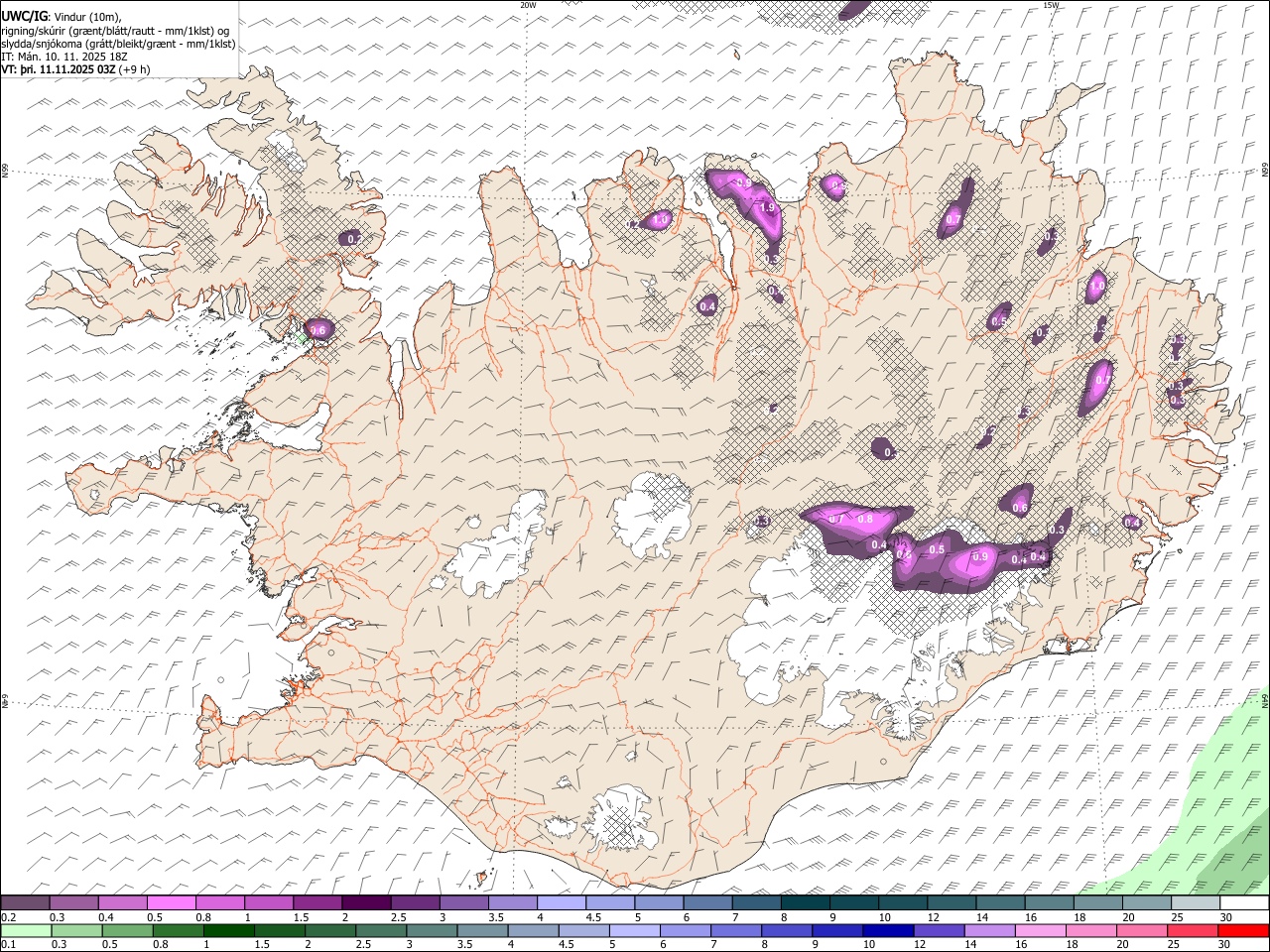This screenshot has height=952, width=1270.
Task: Click the 1.9 precipitation value on the map
Action: point(766,208)
